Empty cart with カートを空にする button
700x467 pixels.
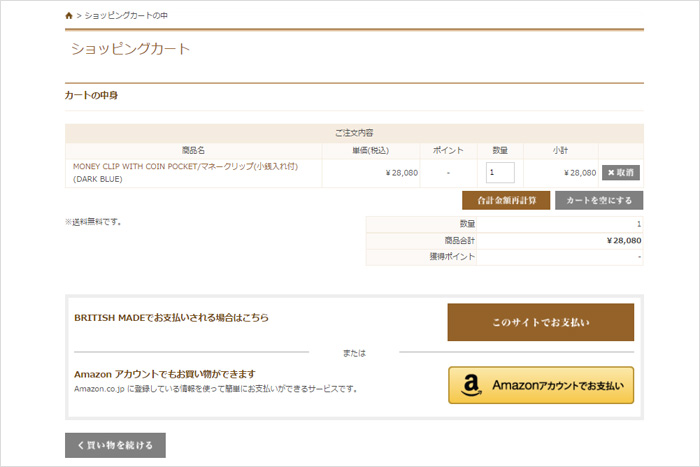(599, 200)
